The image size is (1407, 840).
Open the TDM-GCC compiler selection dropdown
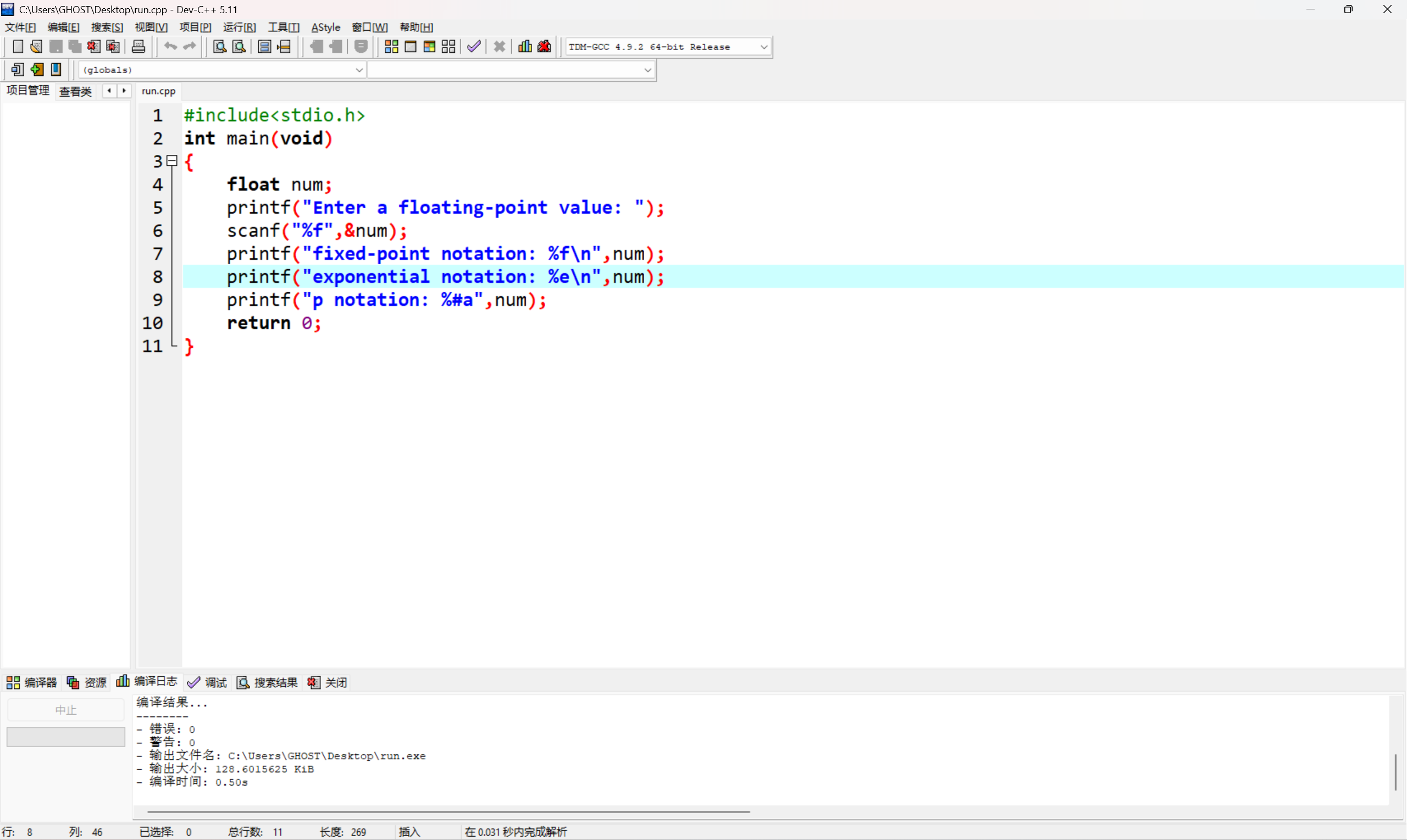point(764,47)
